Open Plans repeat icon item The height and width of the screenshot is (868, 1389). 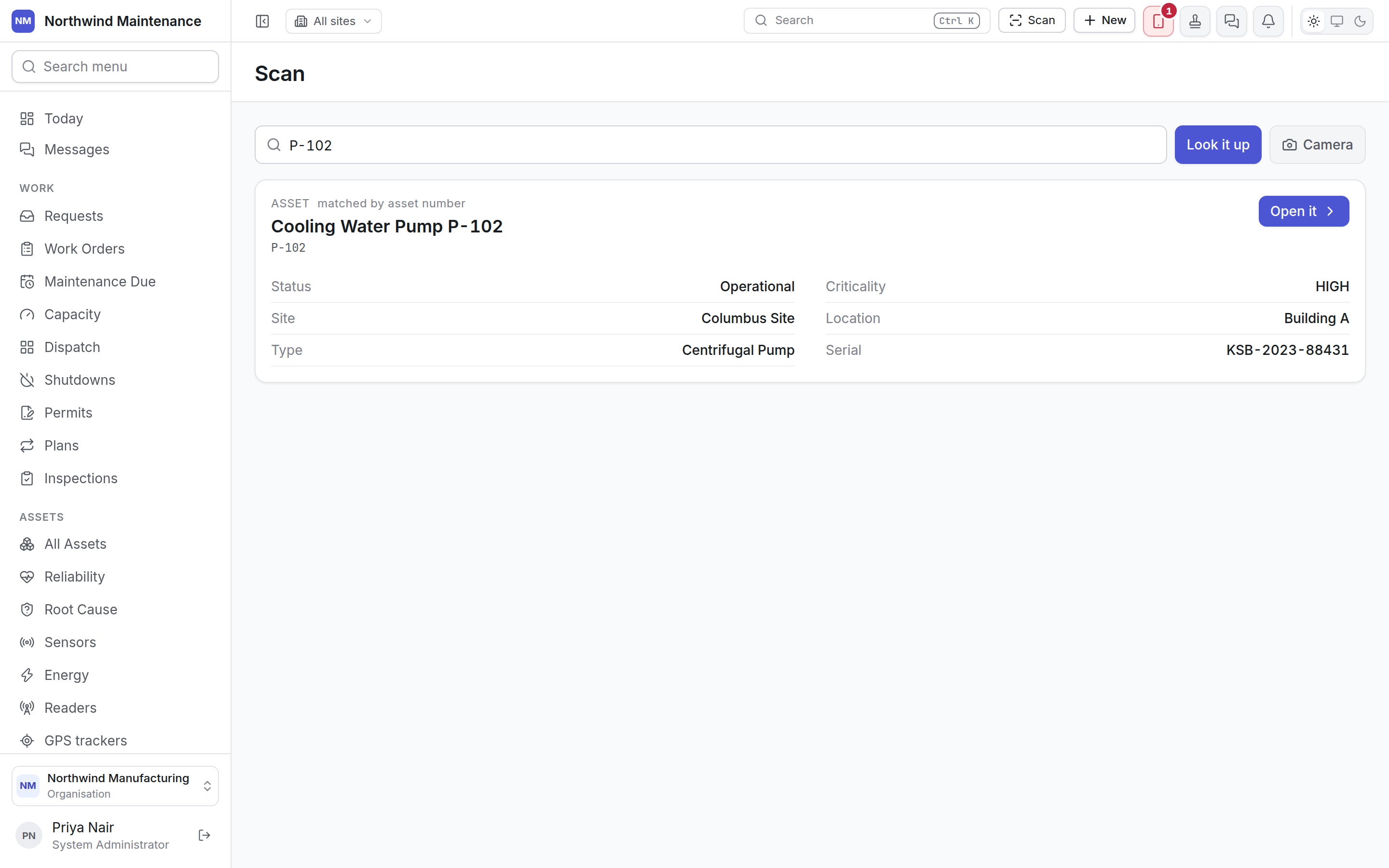[x=115, y=446]
